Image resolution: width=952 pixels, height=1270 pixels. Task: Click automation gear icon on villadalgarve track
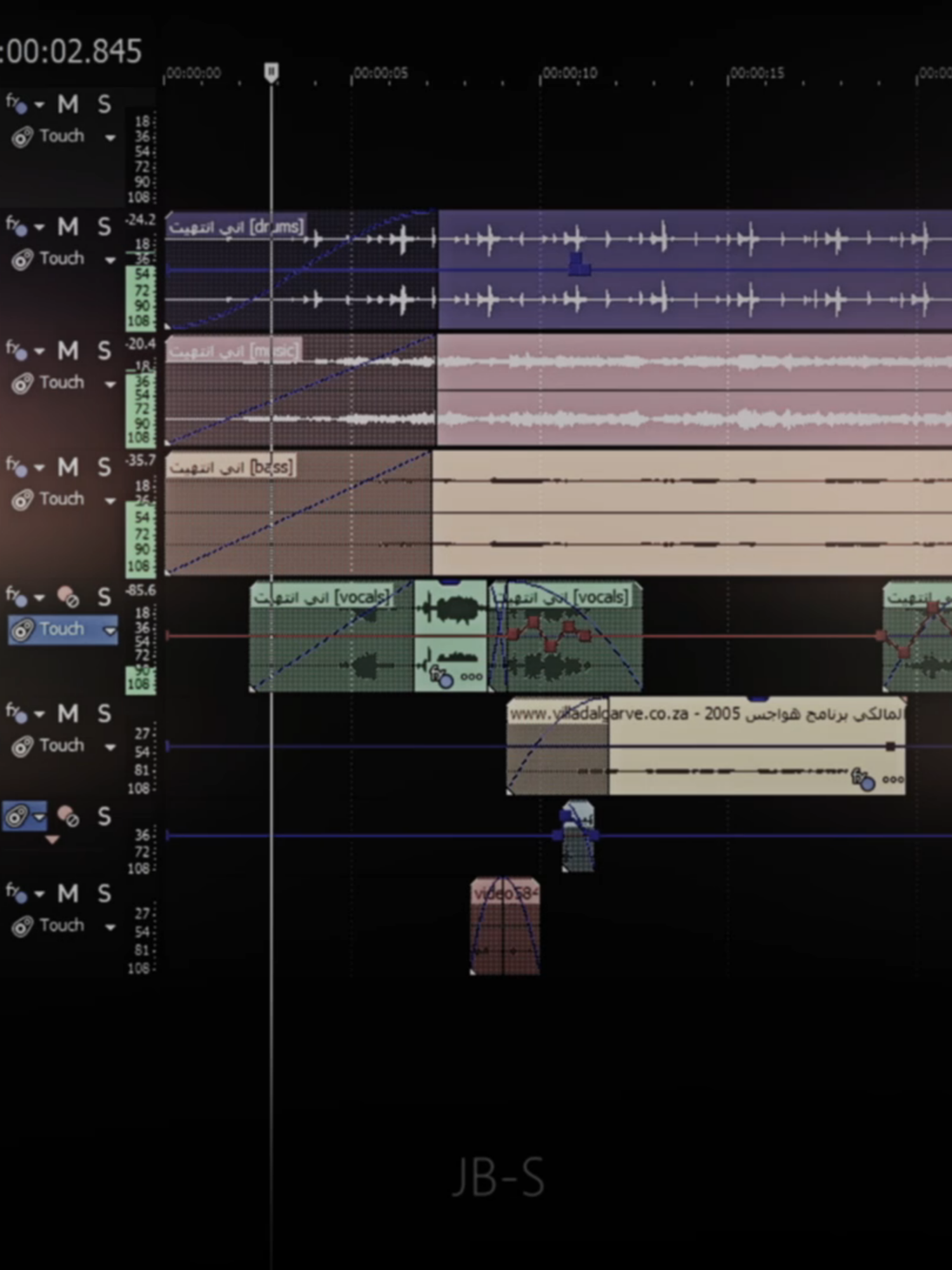tap(22, 746)
